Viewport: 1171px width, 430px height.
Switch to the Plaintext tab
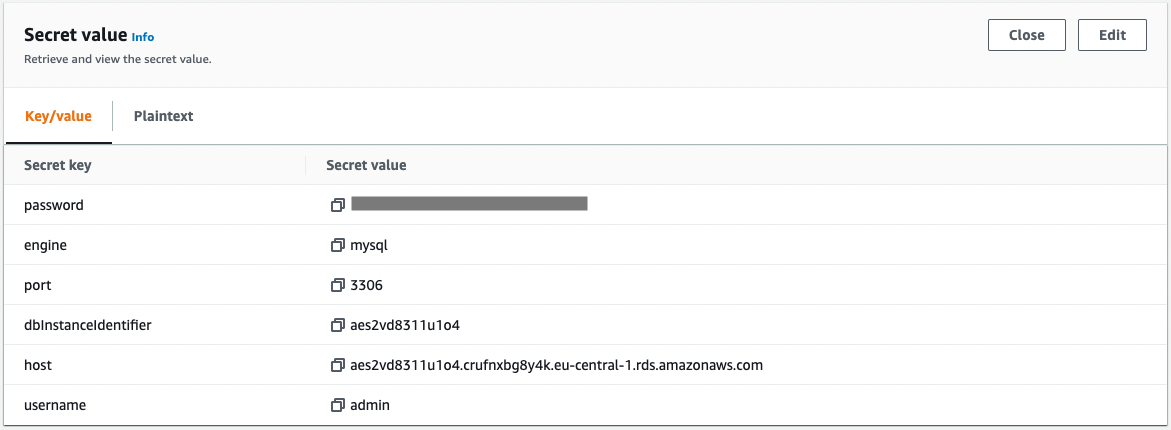tap(164, 116)
